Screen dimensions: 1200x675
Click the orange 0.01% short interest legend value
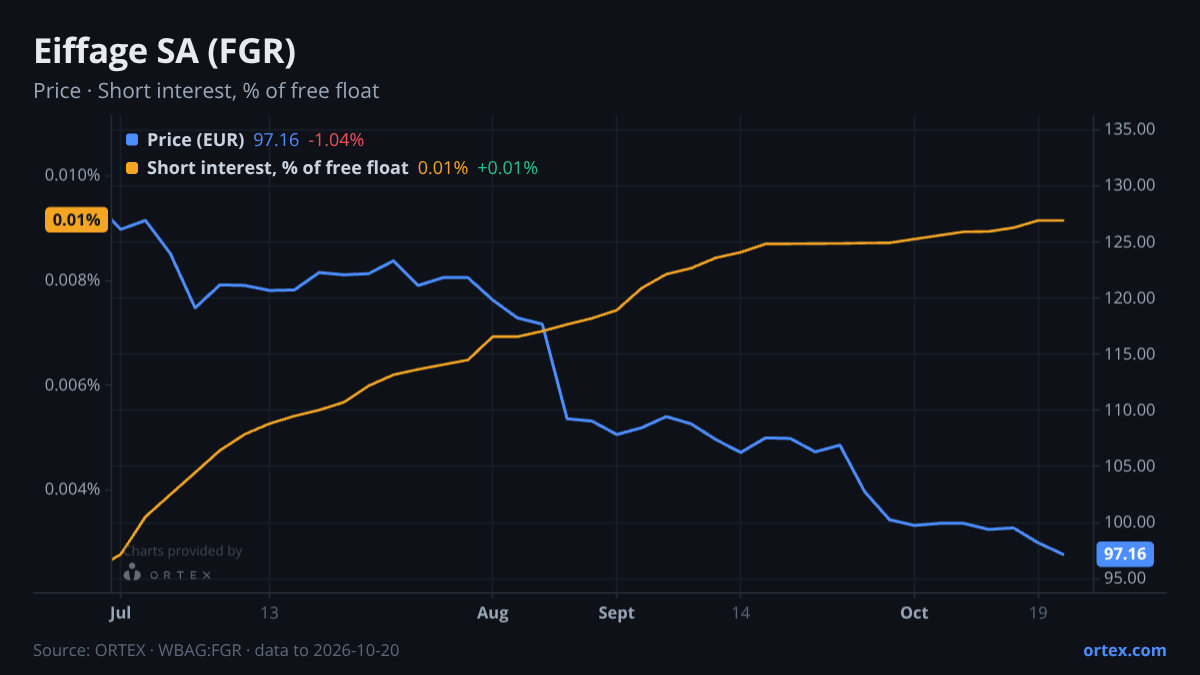click(x=443, y=168)
